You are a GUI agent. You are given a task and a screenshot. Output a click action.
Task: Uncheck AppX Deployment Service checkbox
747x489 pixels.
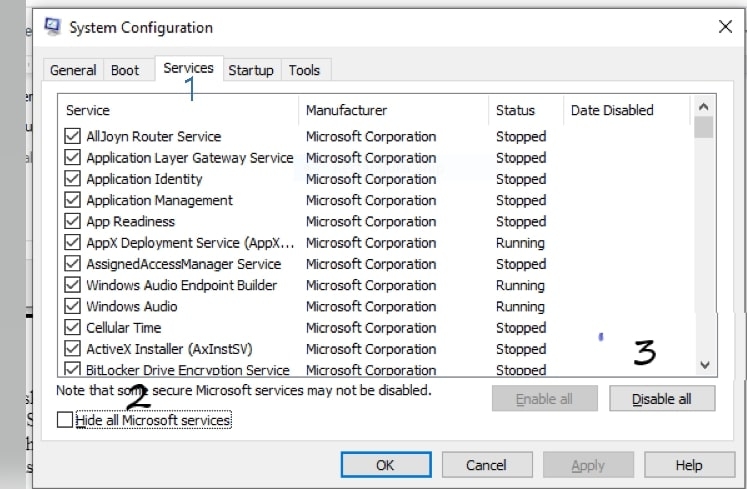pyautogui.click(x=72, y=243)
